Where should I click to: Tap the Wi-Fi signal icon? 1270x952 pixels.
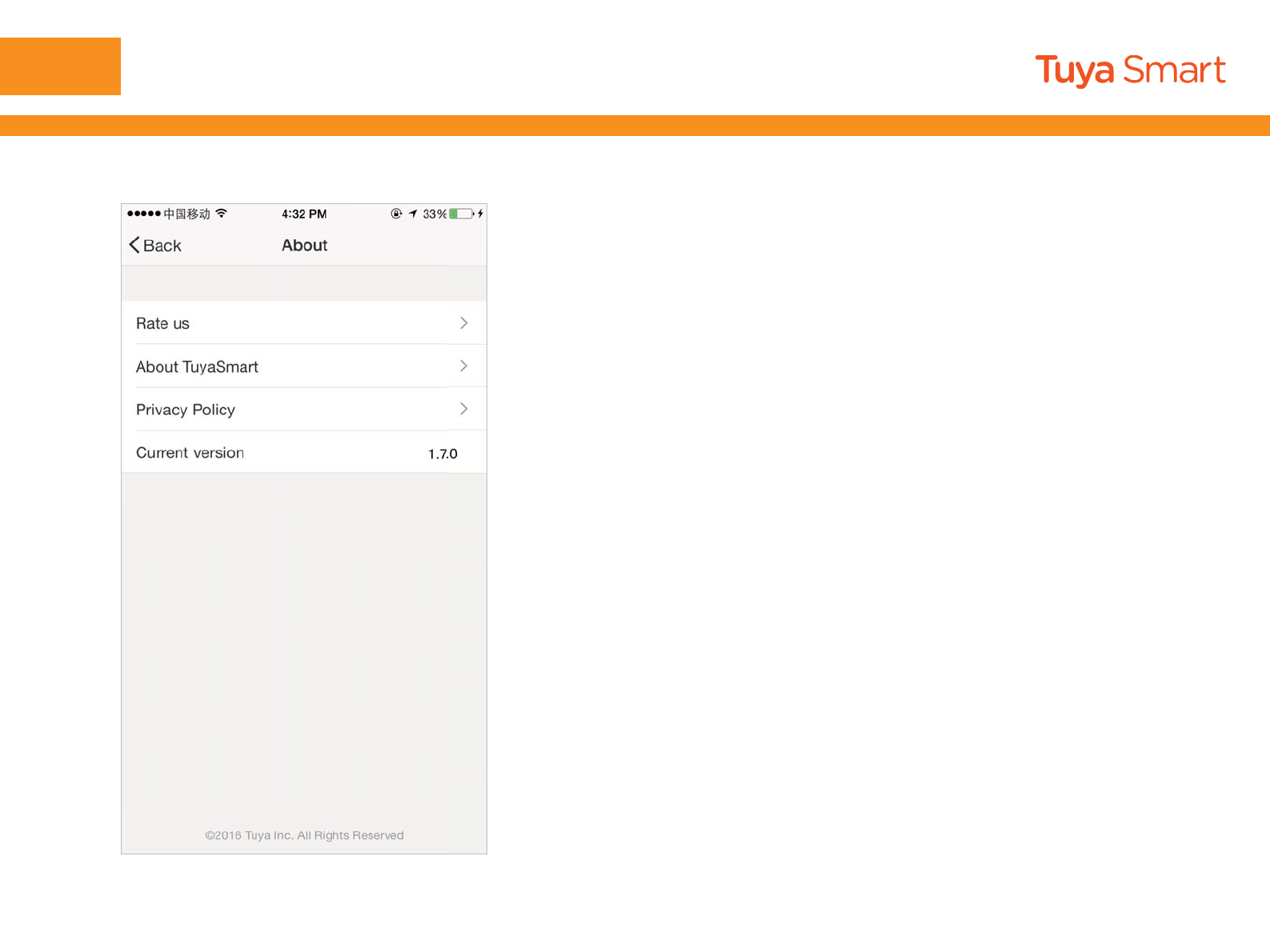(x=222, y=213)
